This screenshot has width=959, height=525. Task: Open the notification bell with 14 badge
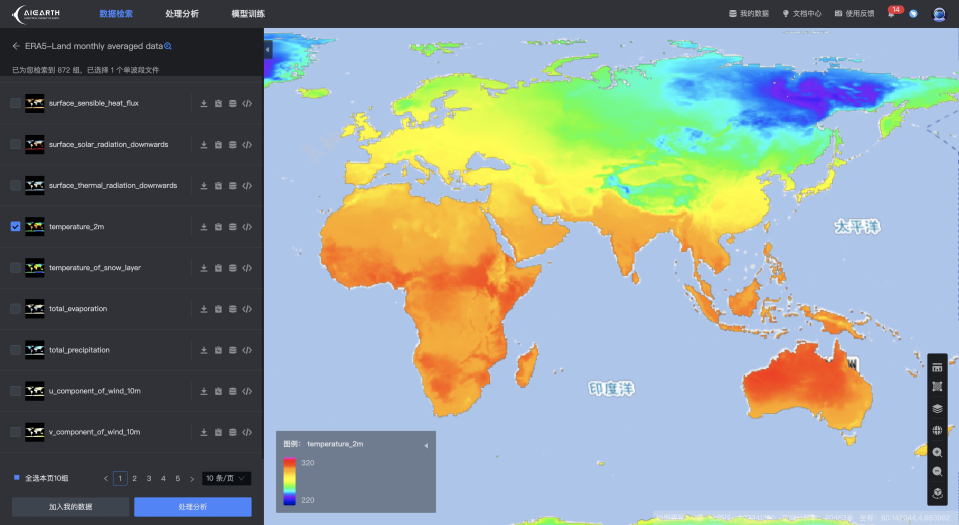coord(893,12)
